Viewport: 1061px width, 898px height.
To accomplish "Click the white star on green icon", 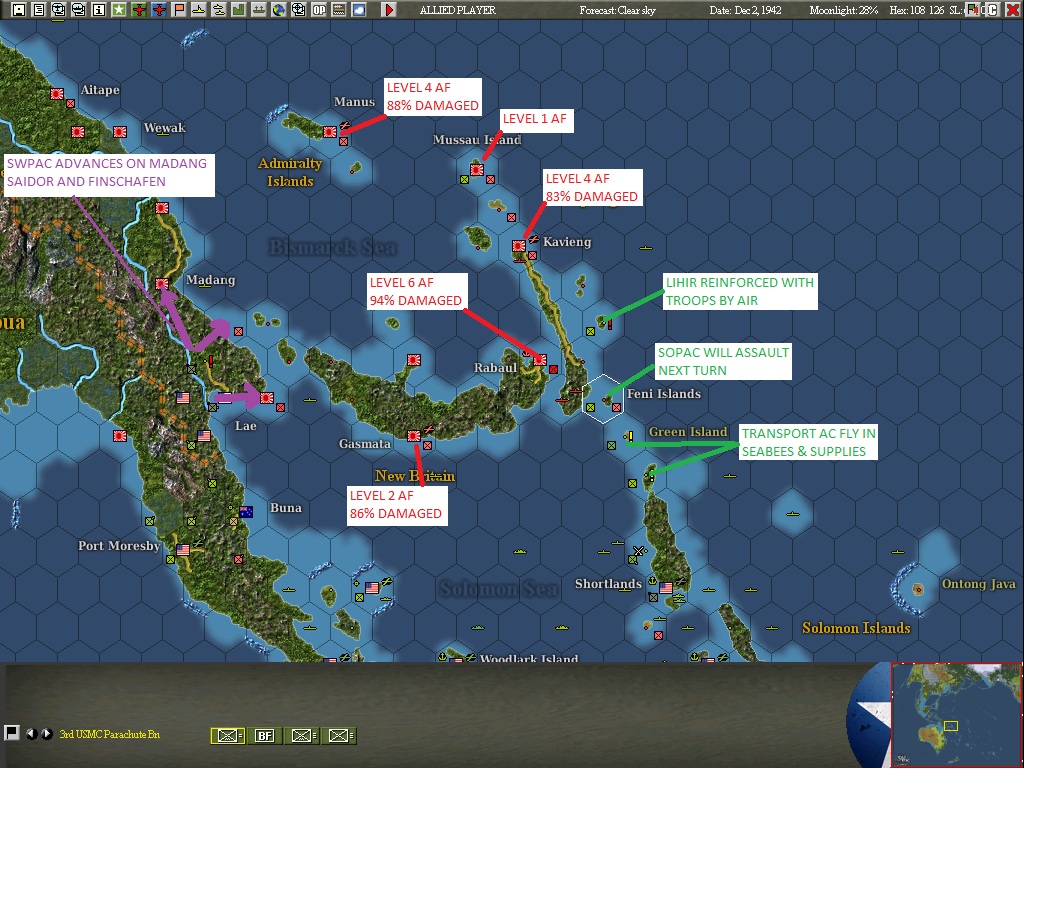I will click(119, 9).
